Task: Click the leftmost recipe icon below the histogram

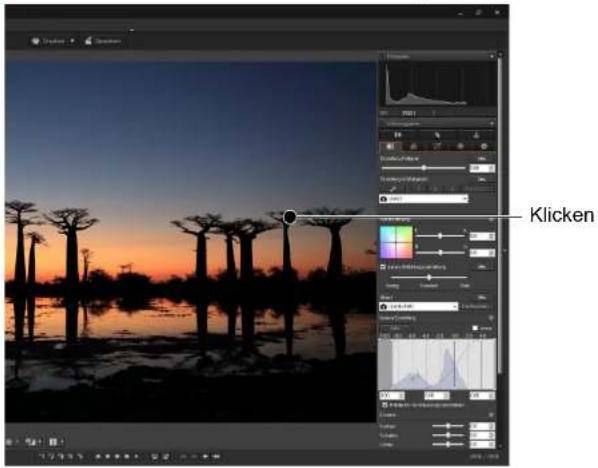Action: click(398, 135)
